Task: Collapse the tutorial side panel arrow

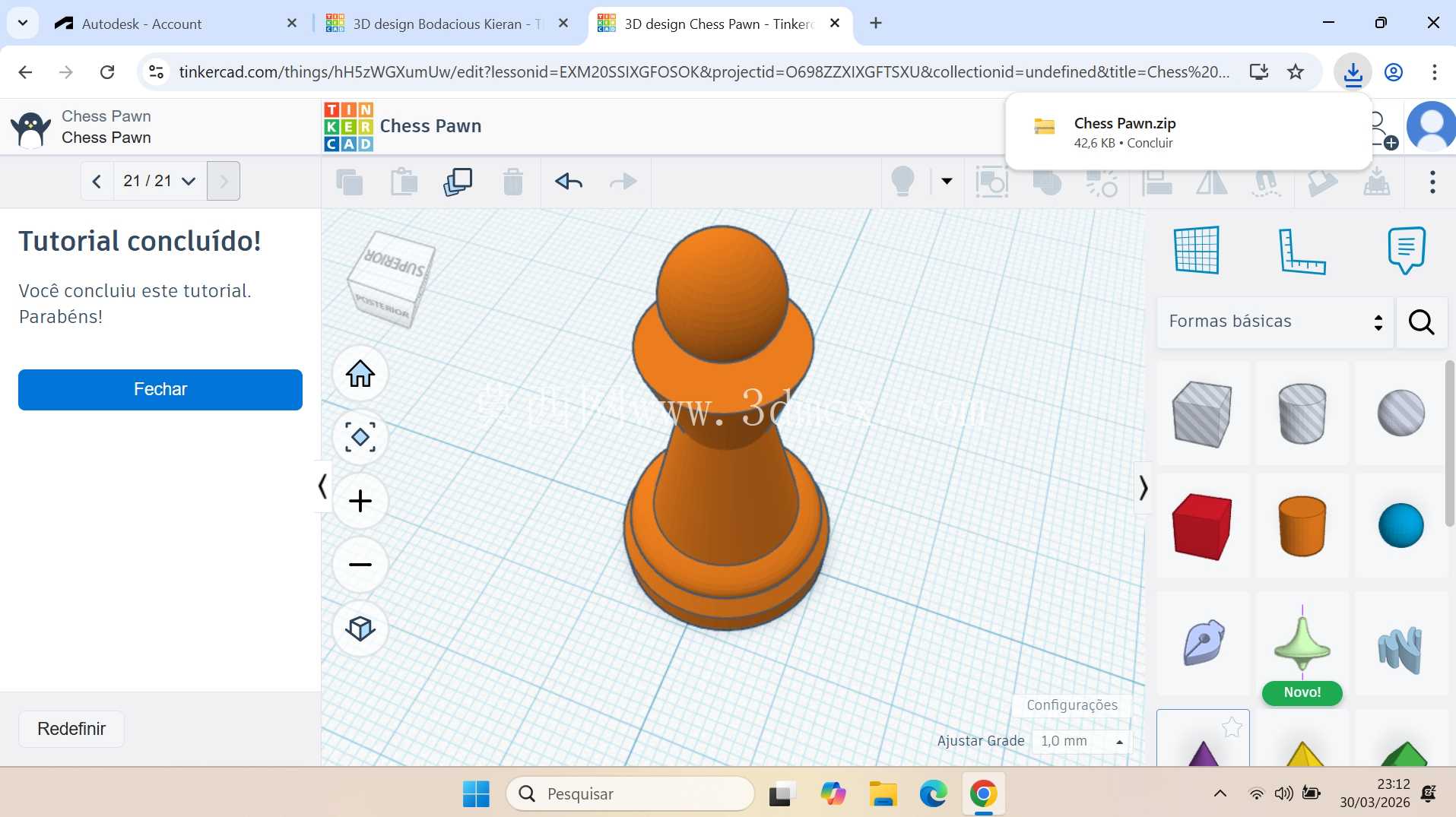Action: [x=322, y=486]
